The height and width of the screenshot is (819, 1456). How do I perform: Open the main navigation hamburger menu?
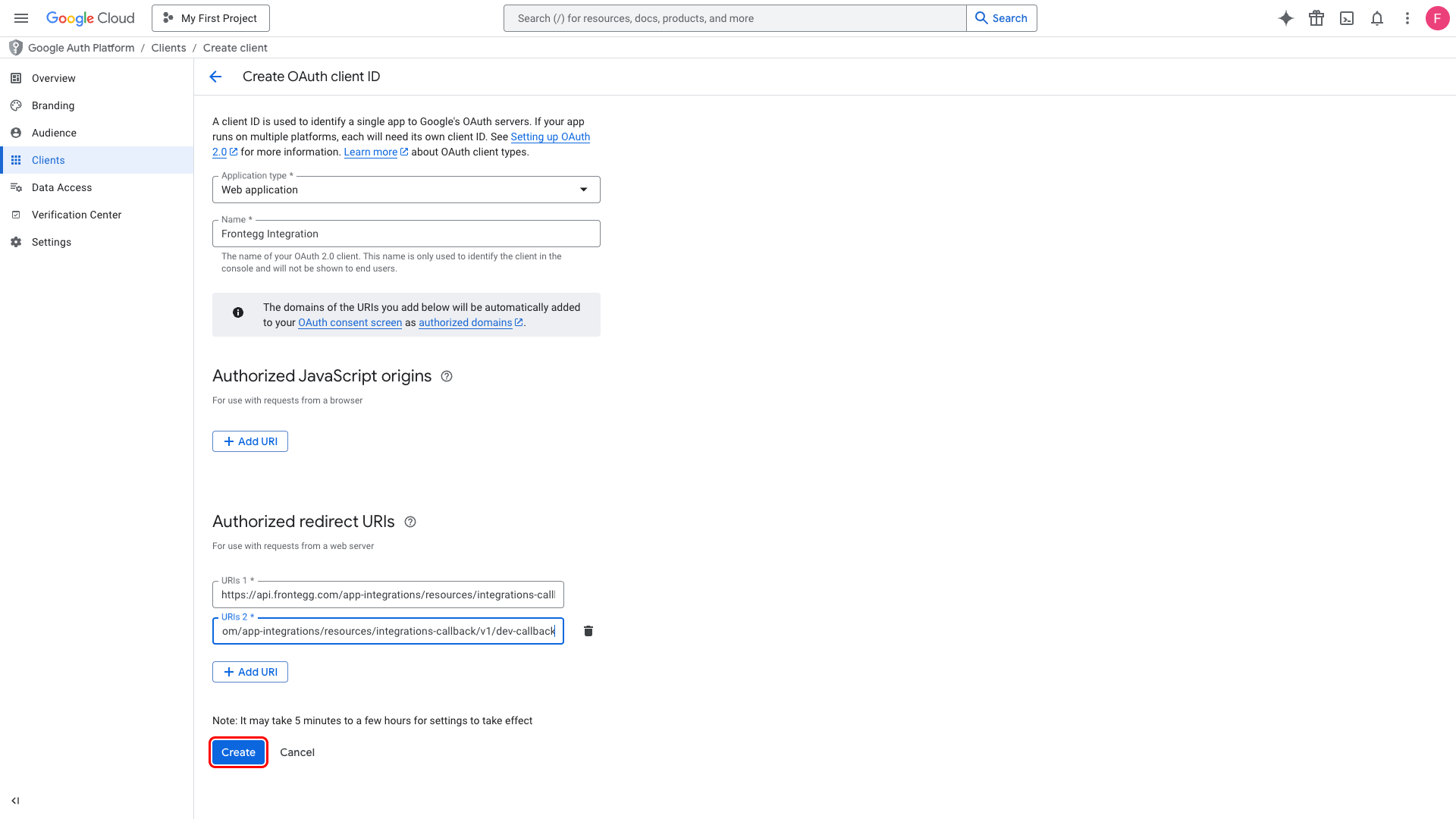point(21,18)
